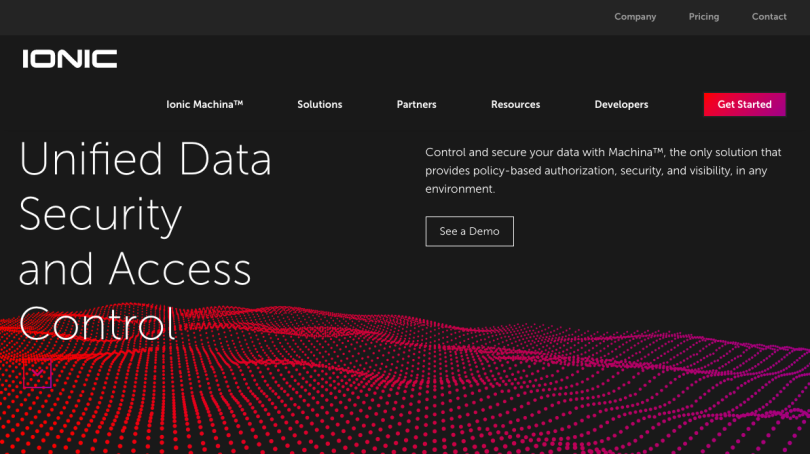Open the Contact link
The image size is (810, 454).
pos(769,17)
